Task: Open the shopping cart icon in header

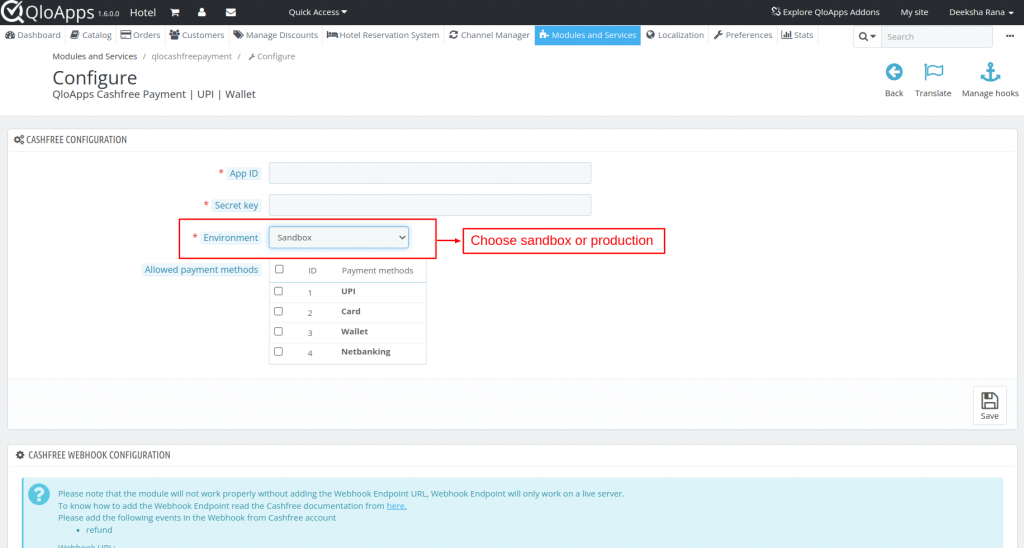Action: pos(174,12)
